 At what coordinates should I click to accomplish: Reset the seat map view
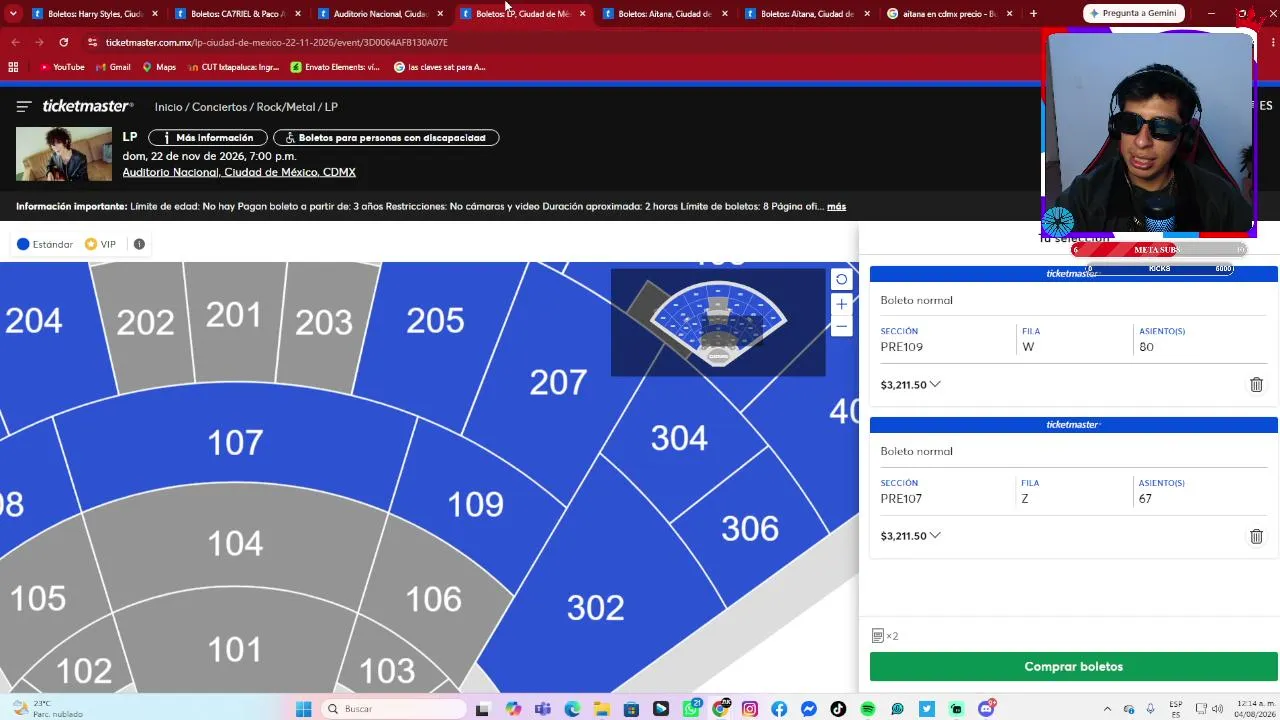tap(841, 280)
